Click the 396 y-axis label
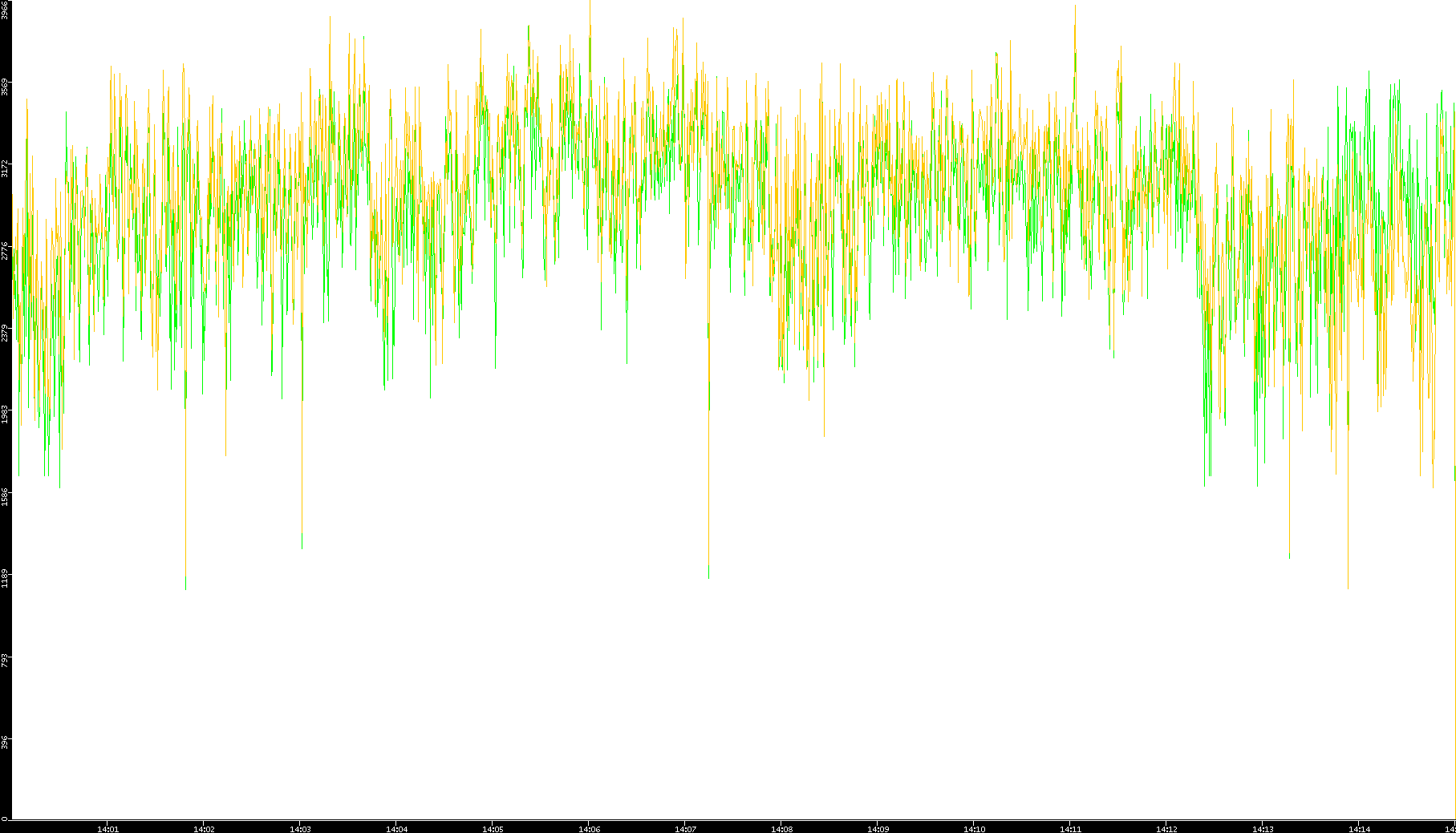This screenshot has width=1456, height=833. click(x=5, y=742)
